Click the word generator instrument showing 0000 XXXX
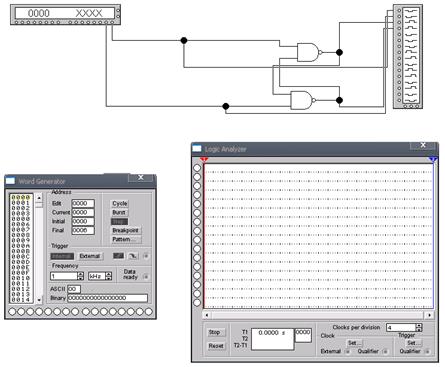445x367 pixels. pyautogui.click(x=65, y=15)
